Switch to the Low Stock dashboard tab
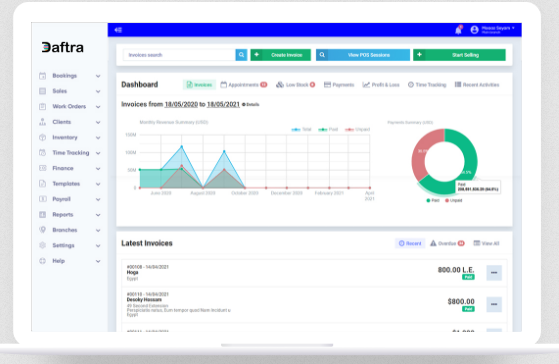Viewport: 559px width, 364px height. pos(296,85)
